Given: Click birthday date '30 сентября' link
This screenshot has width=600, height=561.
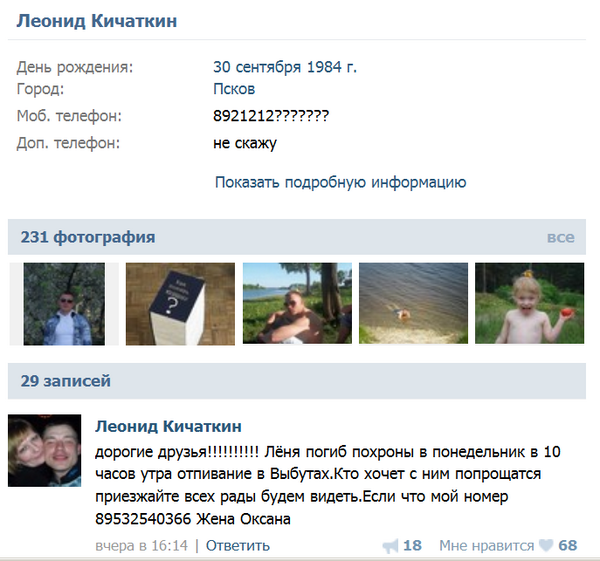Looking at the screenshot, I should tap(258, 67).
